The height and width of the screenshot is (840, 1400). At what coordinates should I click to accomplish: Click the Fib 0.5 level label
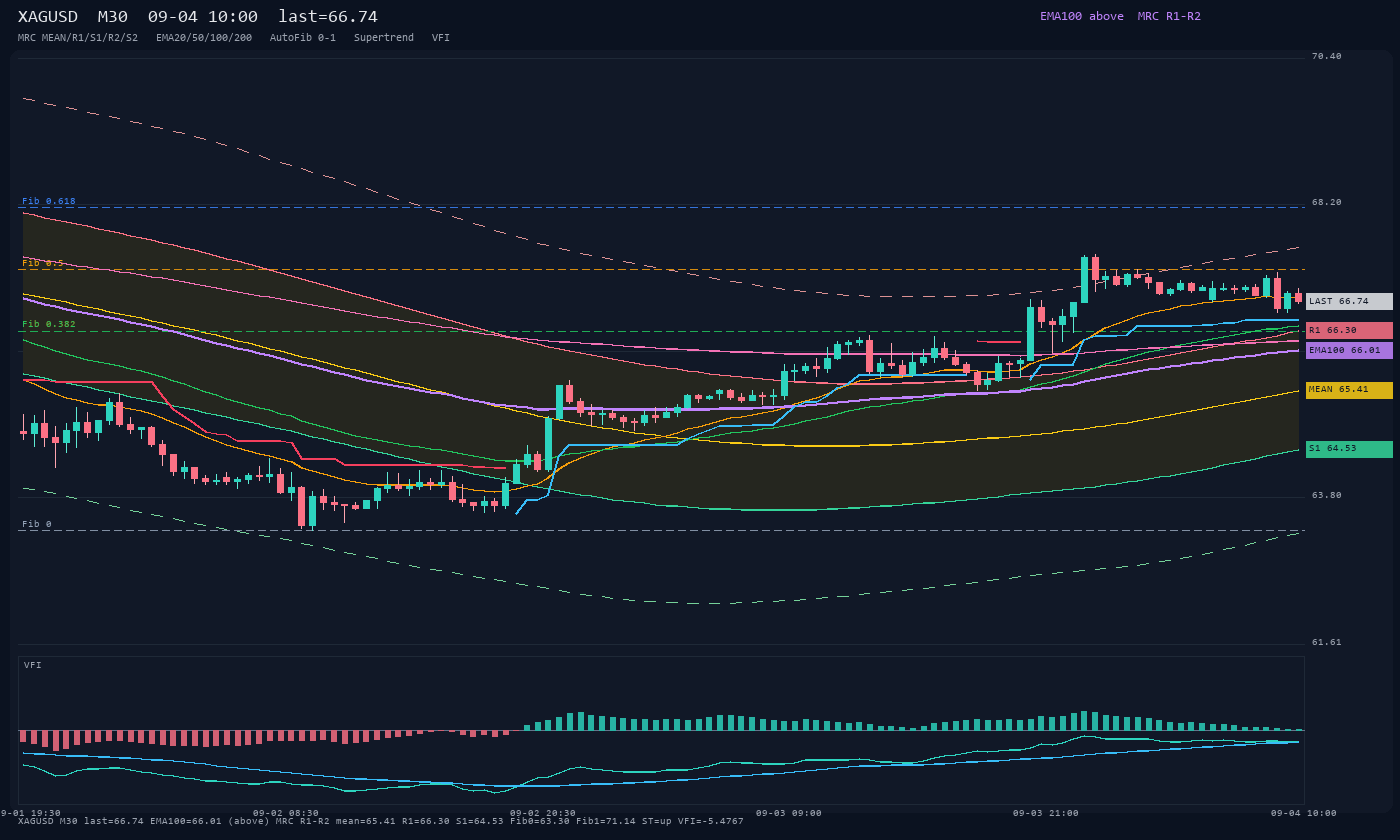coord(43,263)
